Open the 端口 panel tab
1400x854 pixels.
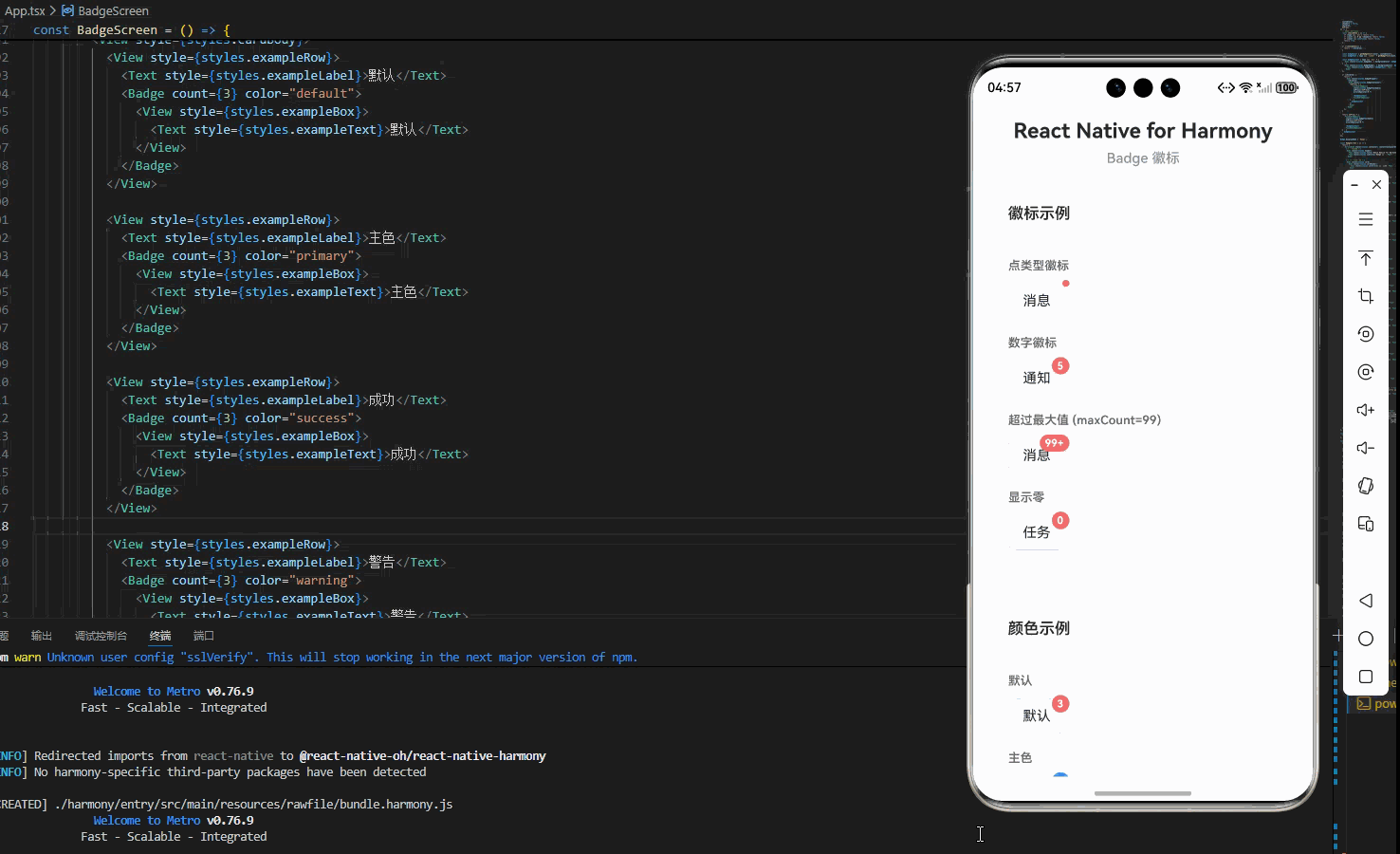pyautogui.click(x=204, y=636)
